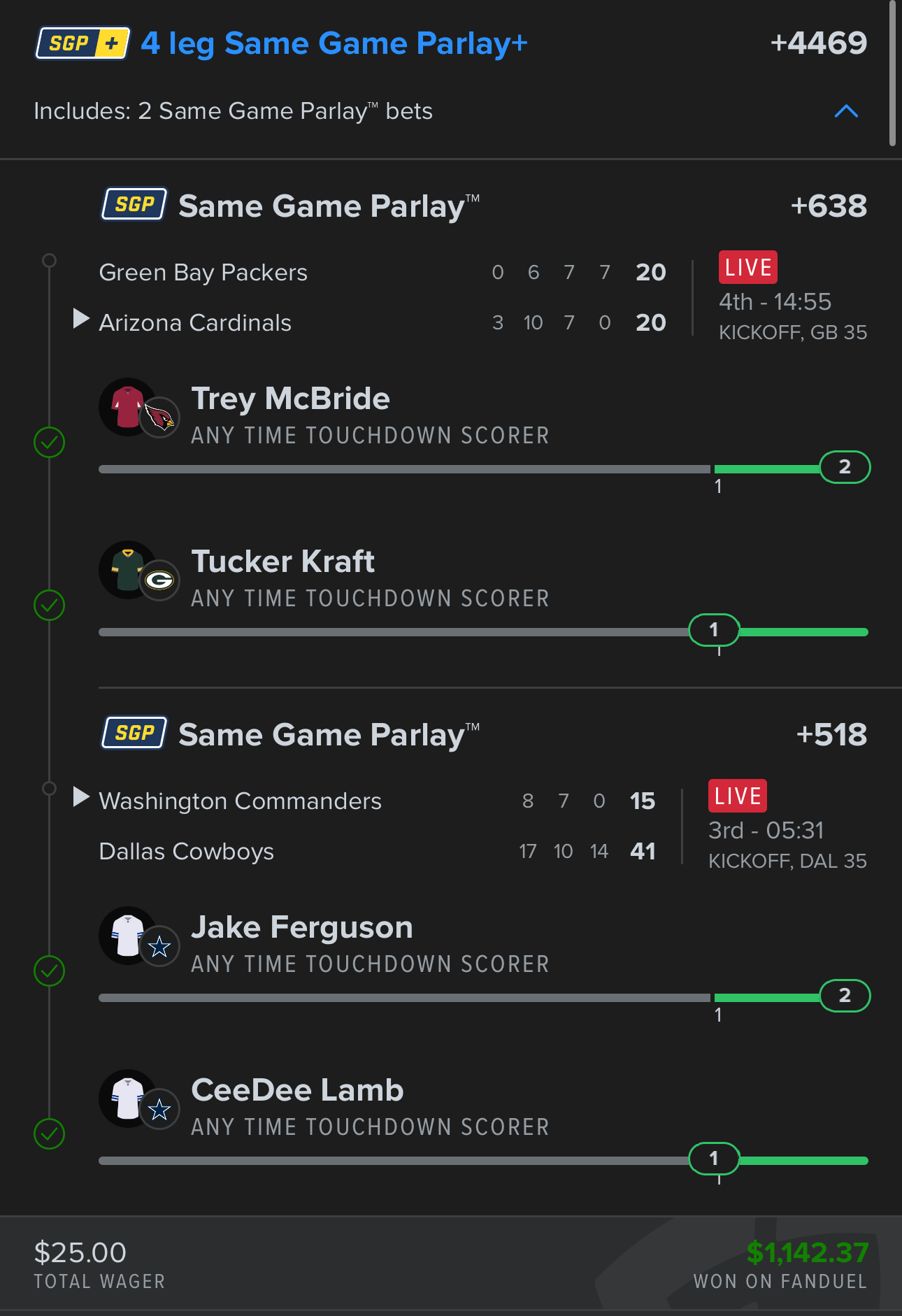Click the LIVE badge for Packers game
The image size is (902, 1316).
point(747,267)
